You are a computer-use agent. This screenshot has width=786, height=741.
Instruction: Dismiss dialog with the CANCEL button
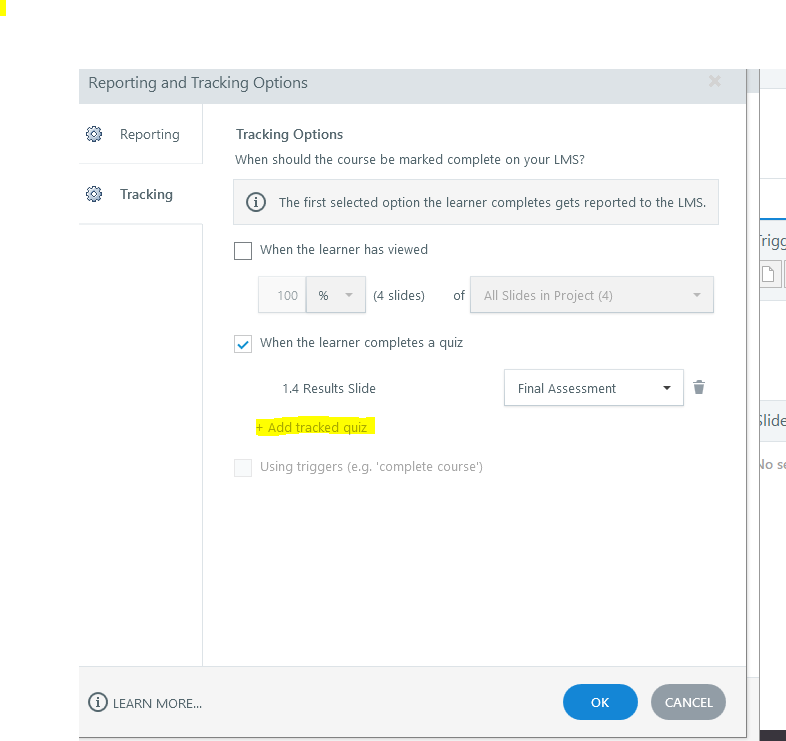pyautogui.click(x=688, y=702)
